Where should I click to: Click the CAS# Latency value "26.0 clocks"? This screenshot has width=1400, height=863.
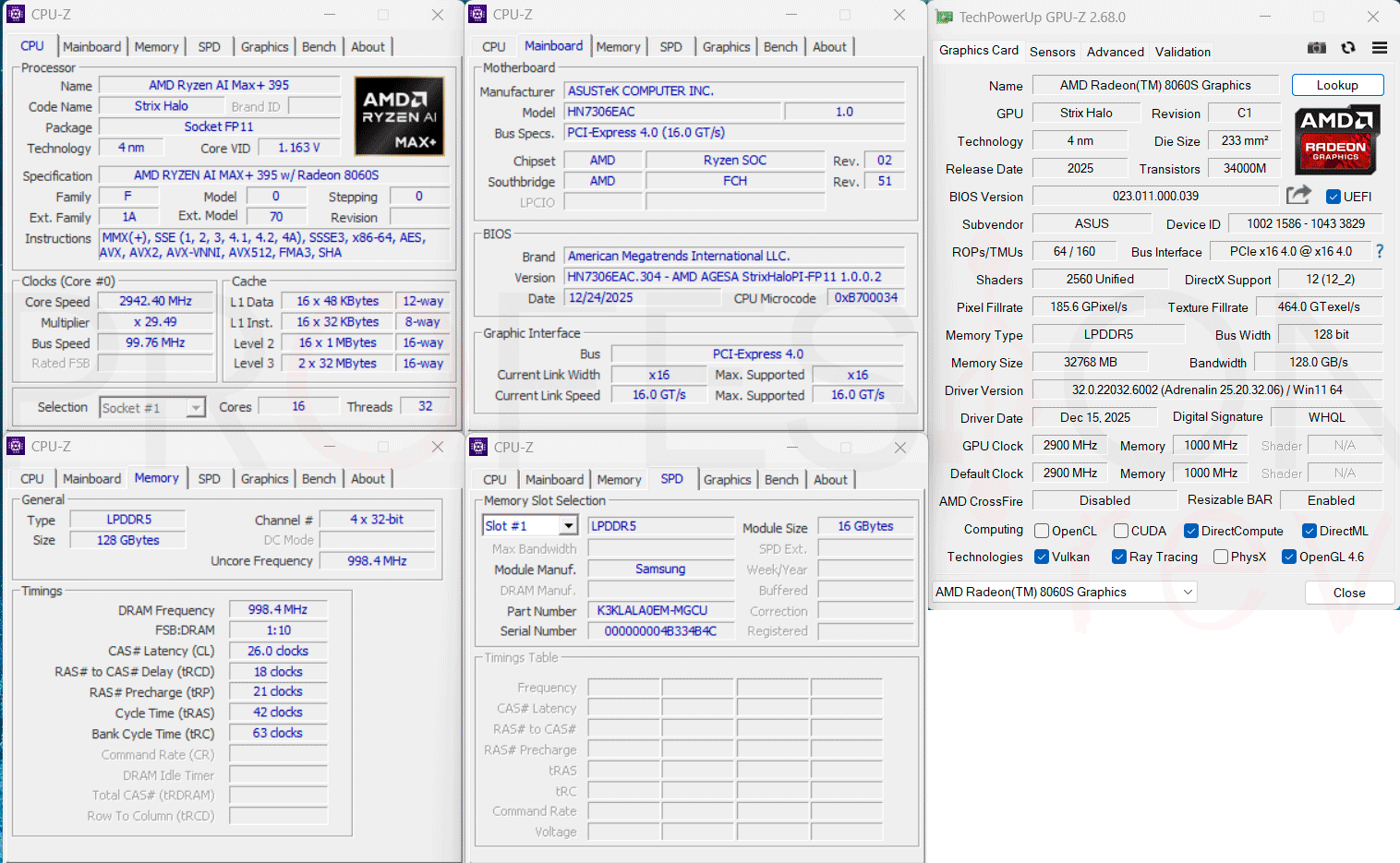coord(278,651)
